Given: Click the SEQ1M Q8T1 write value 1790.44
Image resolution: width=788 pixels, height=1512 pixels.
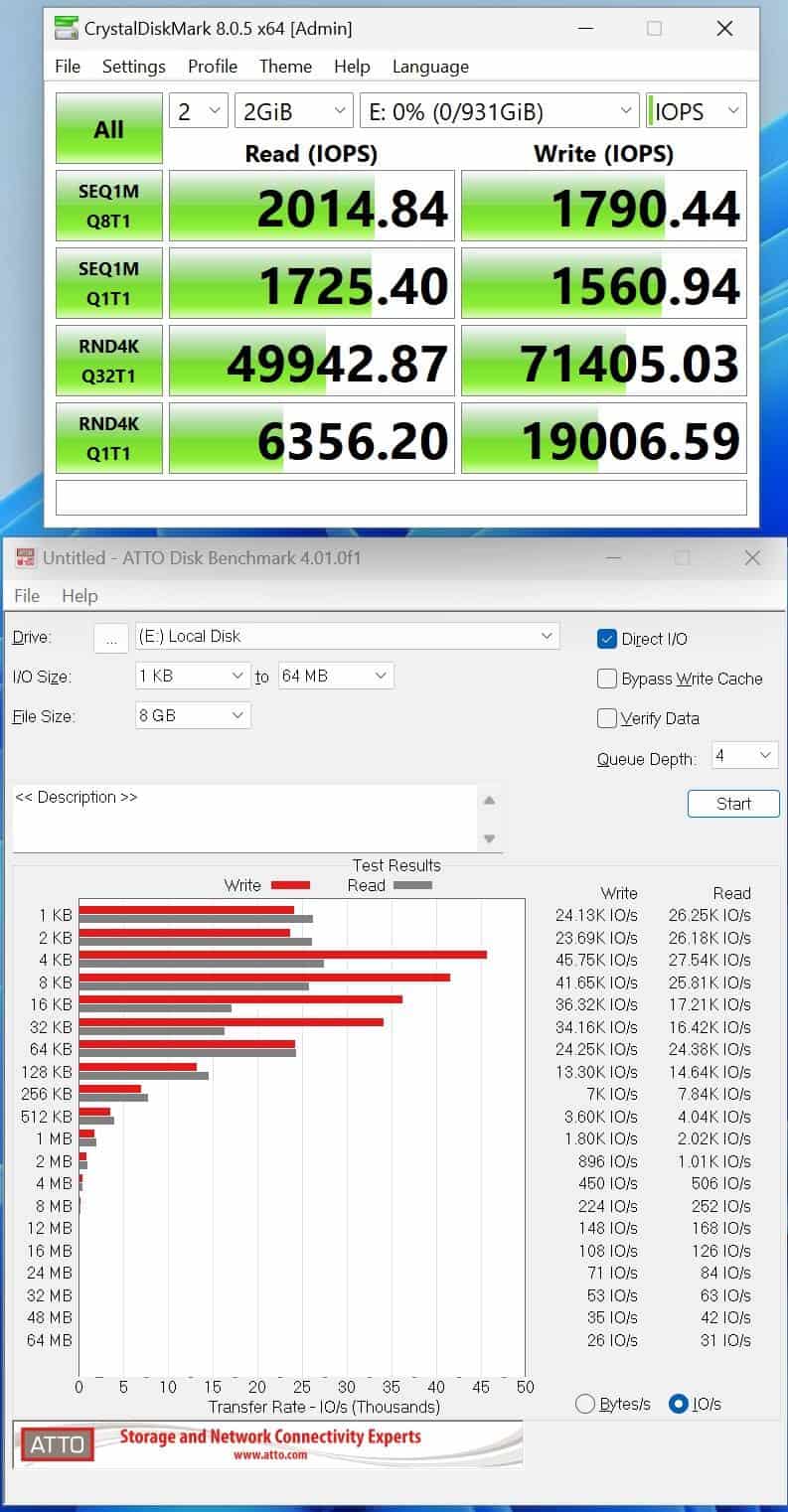Looking at the screenshot, I should click(604, 206).
